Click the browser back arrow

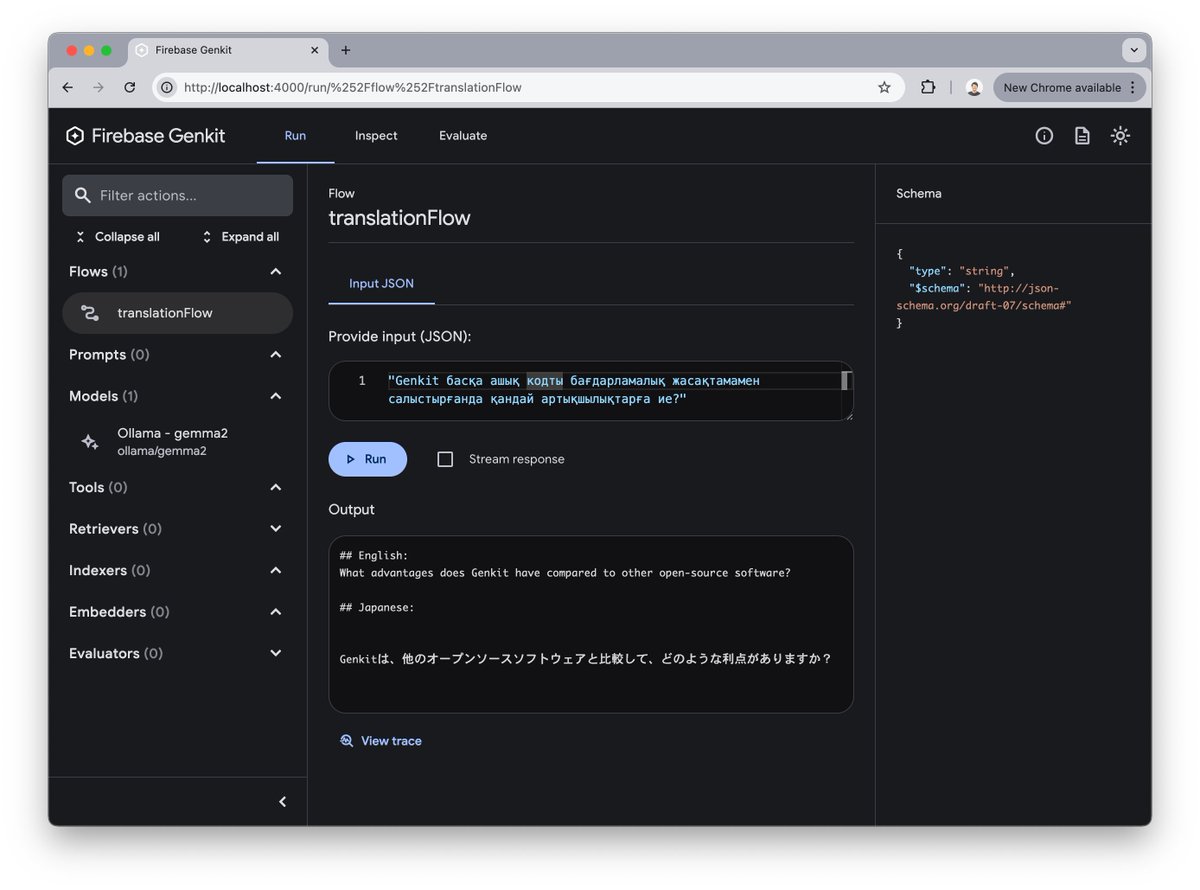pyautogui.click(x=67, y=88)
